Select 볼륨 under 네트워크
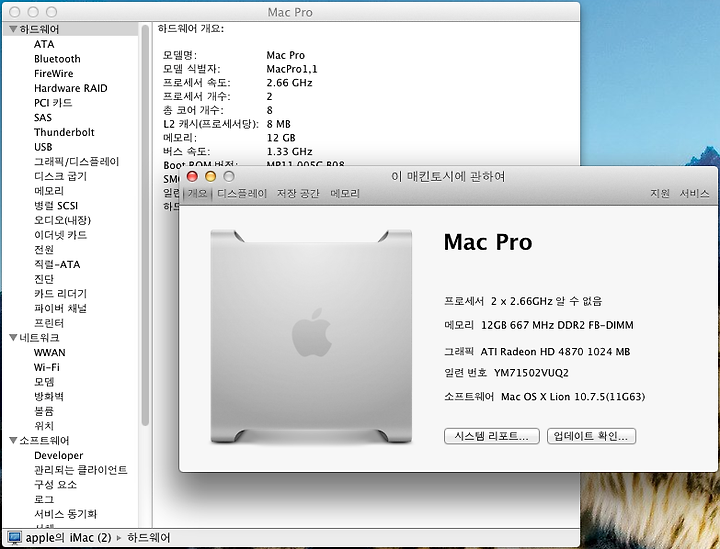Screen dimensions: 720x549 pyautogui.click(x=44, y=411)
